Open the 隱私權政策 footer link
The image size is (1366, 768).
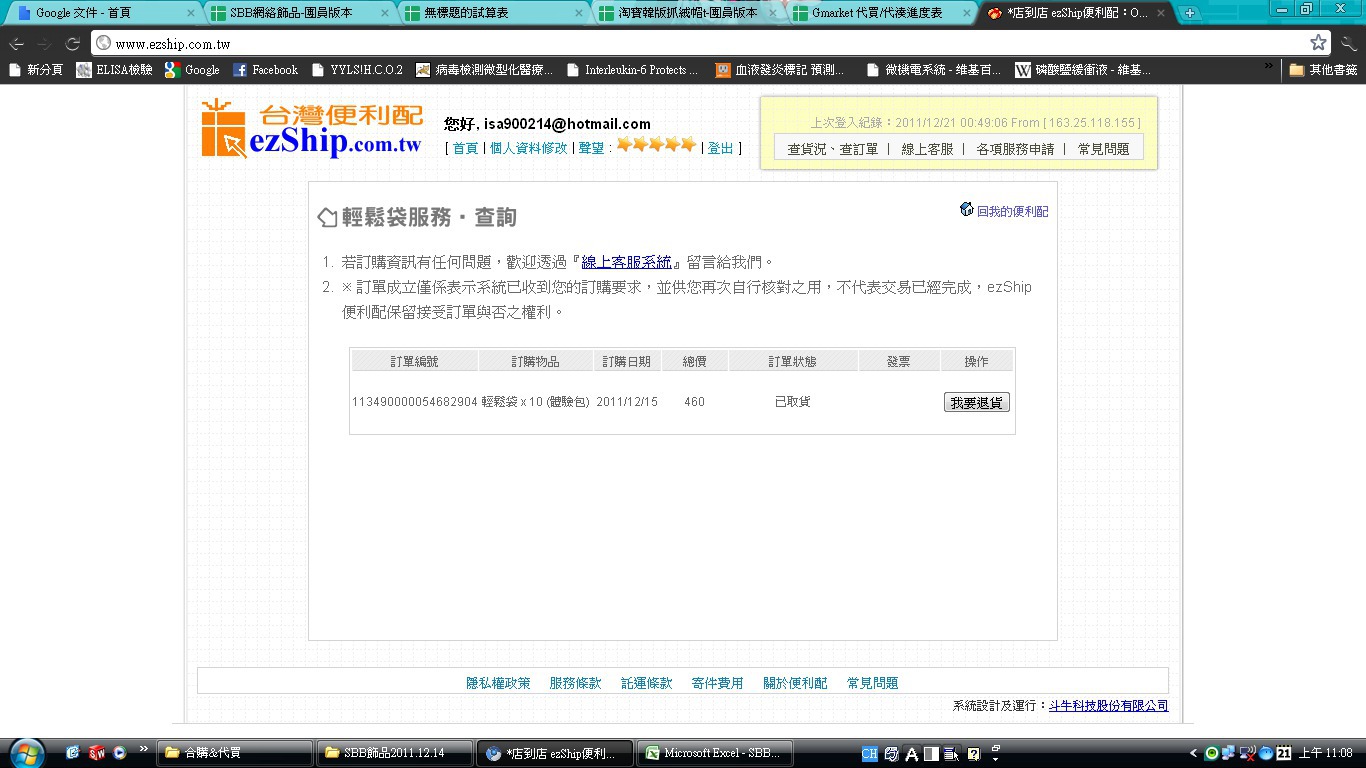click(x=498, y=683)
